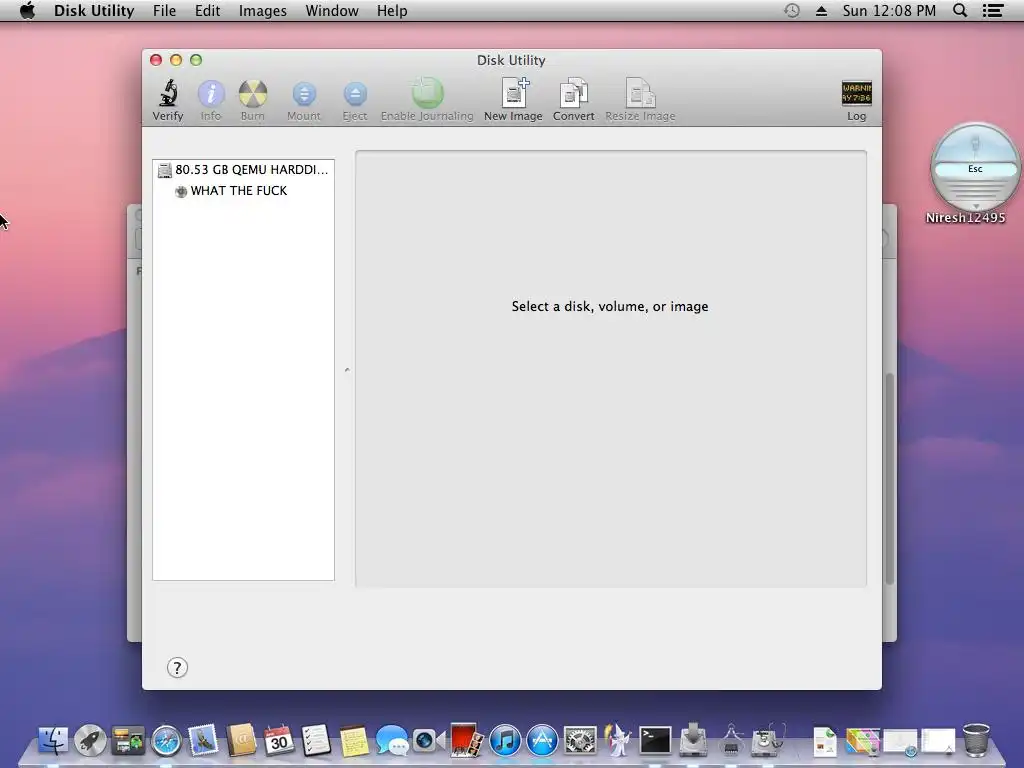This screenshot has height=768, width=1024.
Task: Open the Help menu
Action: pyautogui.click(x=392, y=10)
